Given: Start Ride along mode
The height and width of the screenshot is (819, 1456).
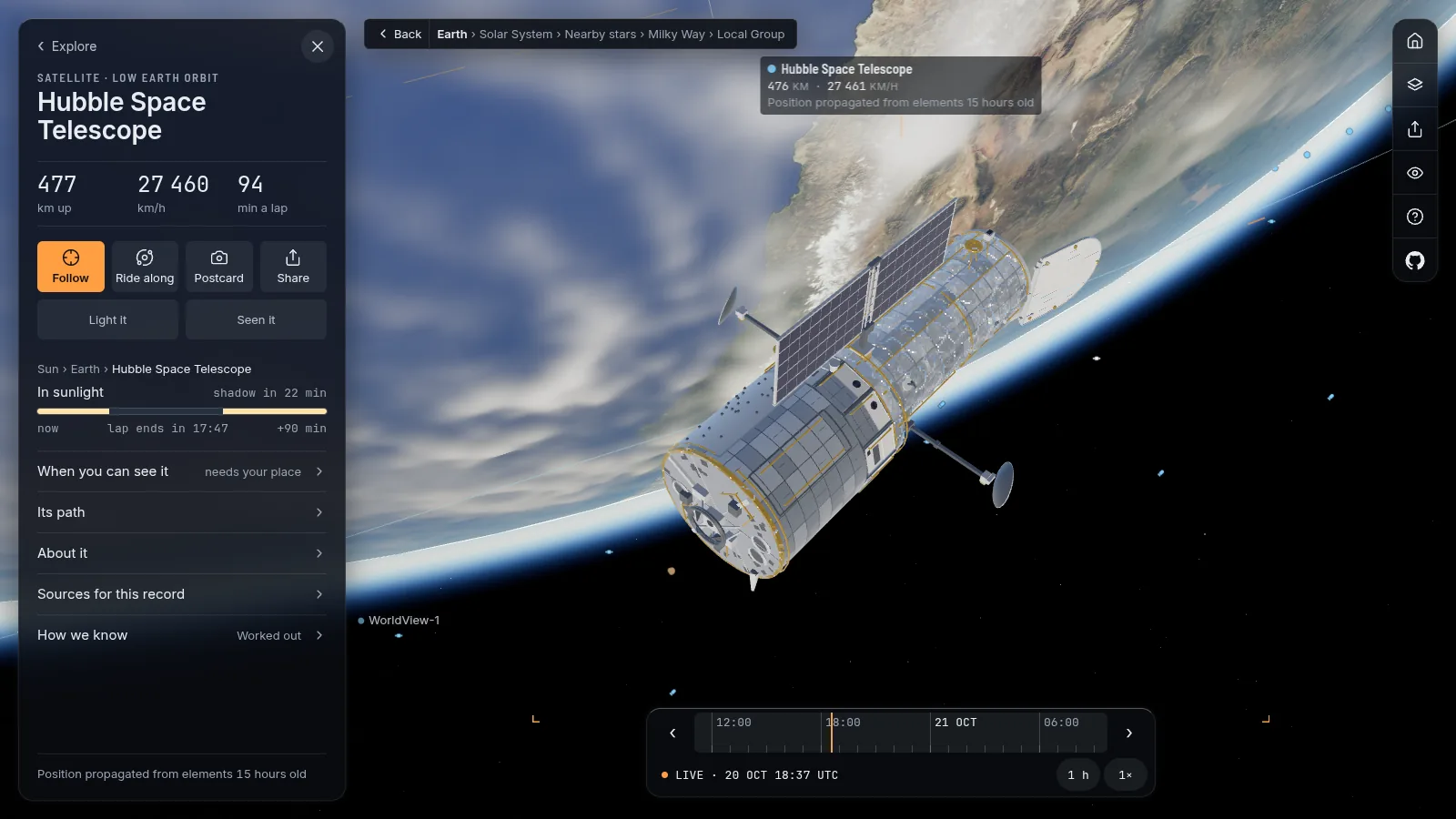Looking at the screenshot, I should [x=145, y=267].
